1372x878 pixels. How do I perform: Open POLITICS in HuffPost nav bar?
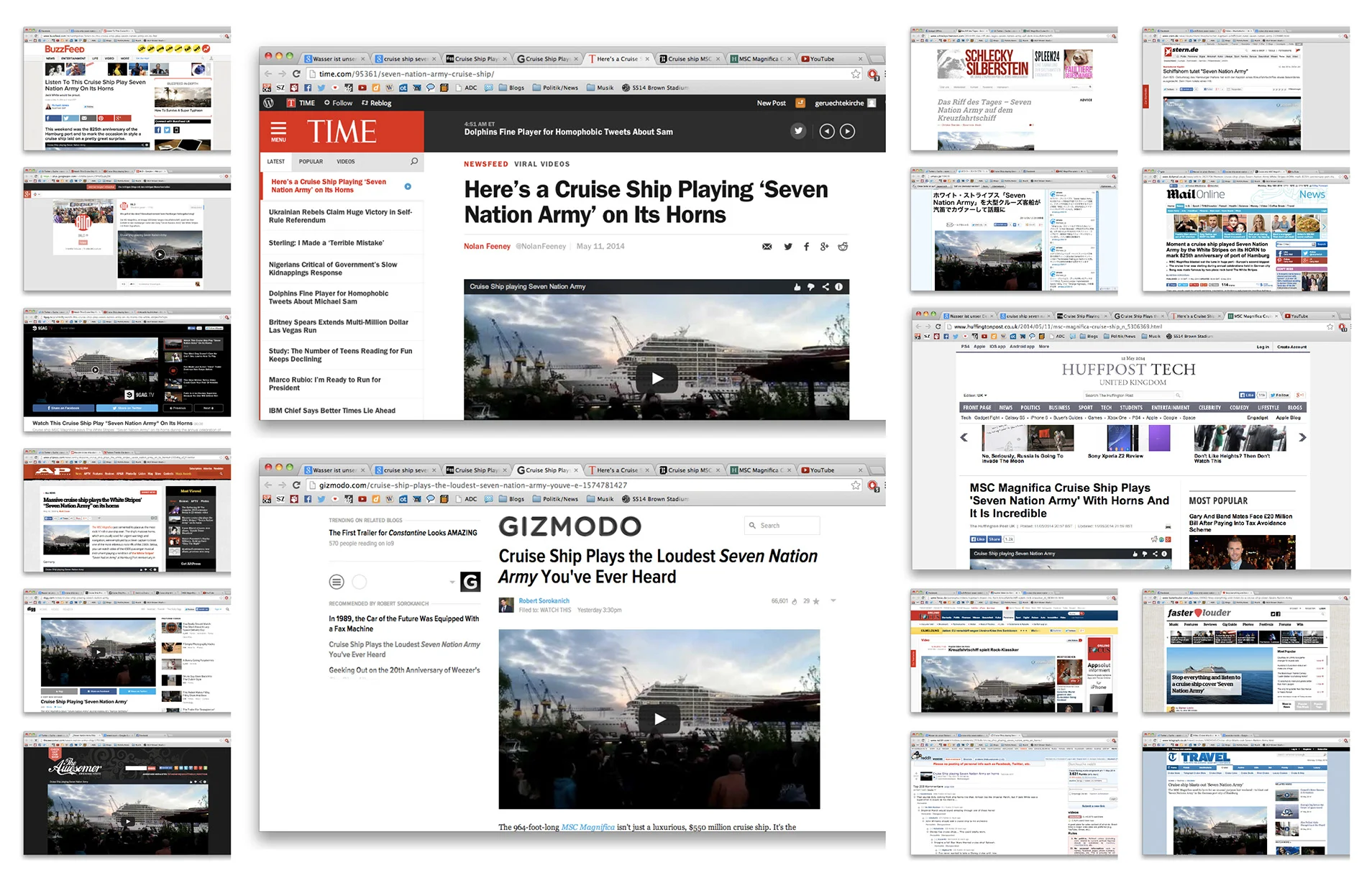click(x=1030, y=408)
